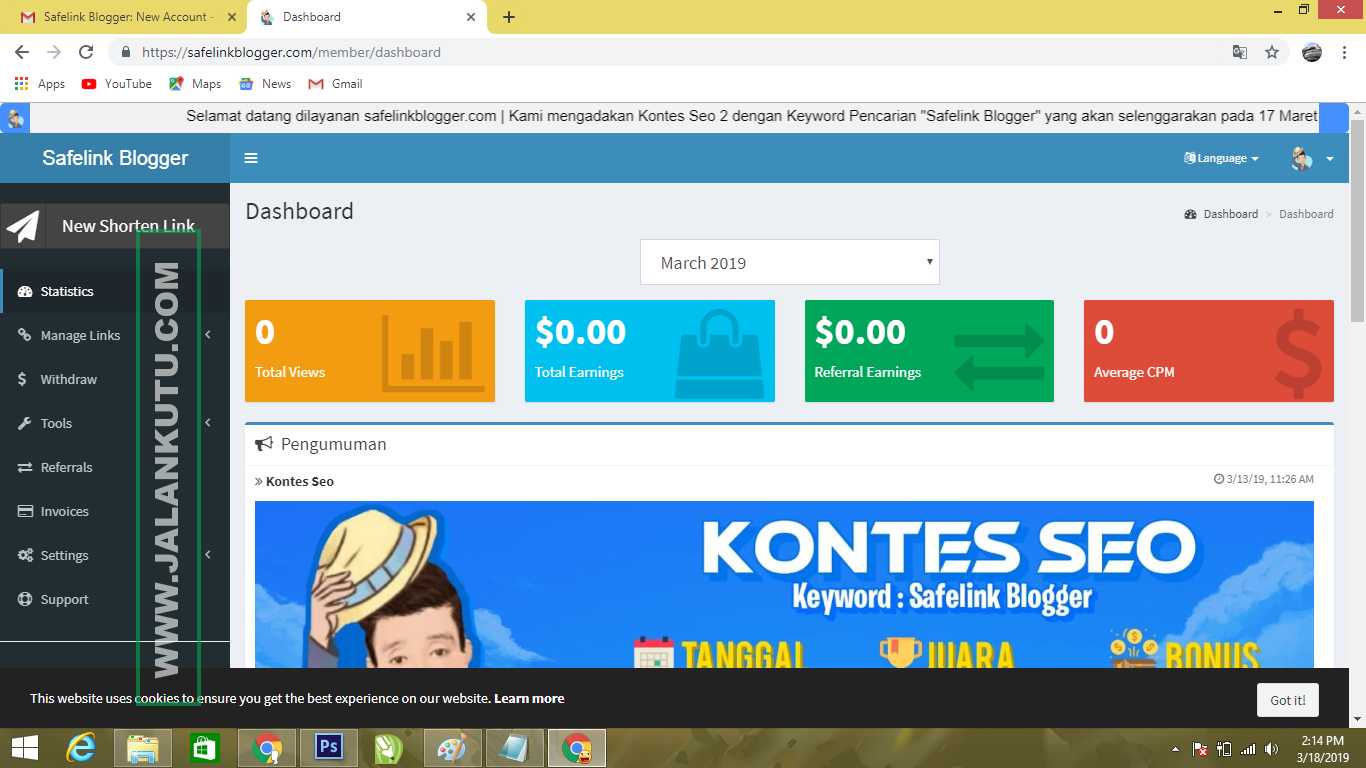Toggle the sidebar hamburger menu
The height and width of the screenshot is (768, 1366).
[x=251, y=158]
